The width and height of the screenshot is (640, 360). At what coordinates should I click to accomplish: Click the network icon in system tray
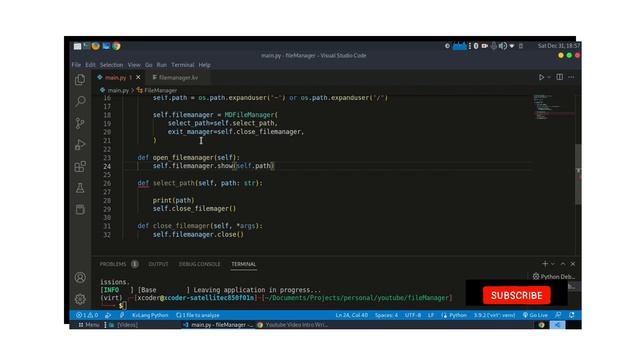(511, 46)
